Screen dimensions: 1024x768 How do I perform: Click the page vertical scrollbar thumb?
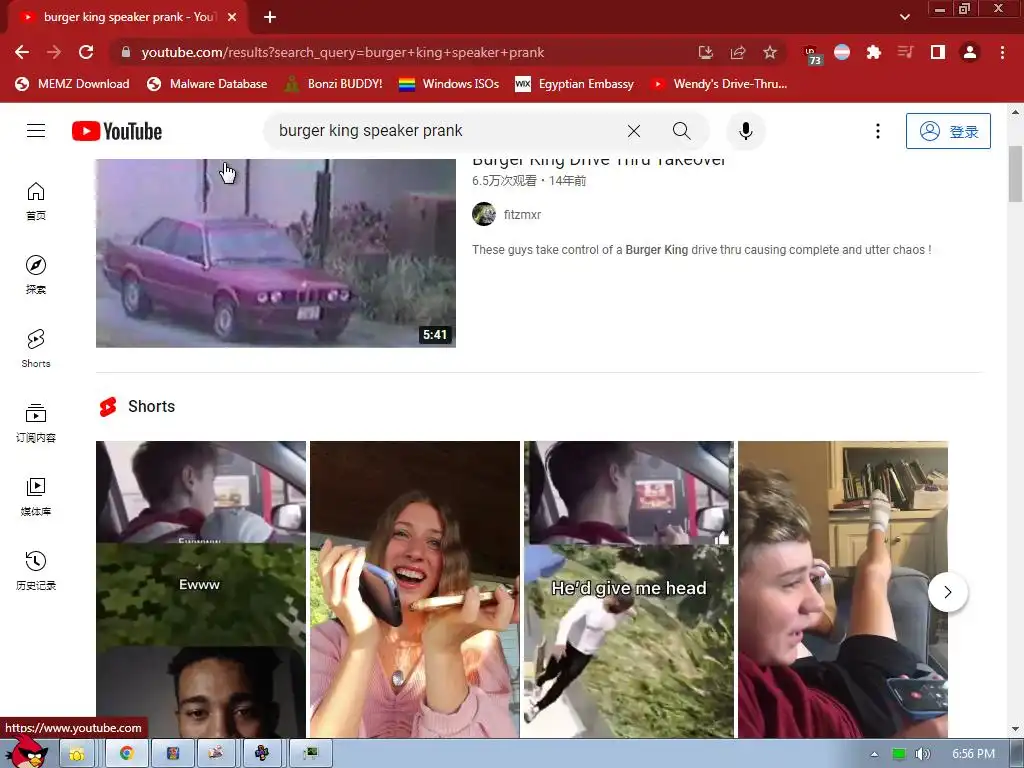pos(1016,174)
